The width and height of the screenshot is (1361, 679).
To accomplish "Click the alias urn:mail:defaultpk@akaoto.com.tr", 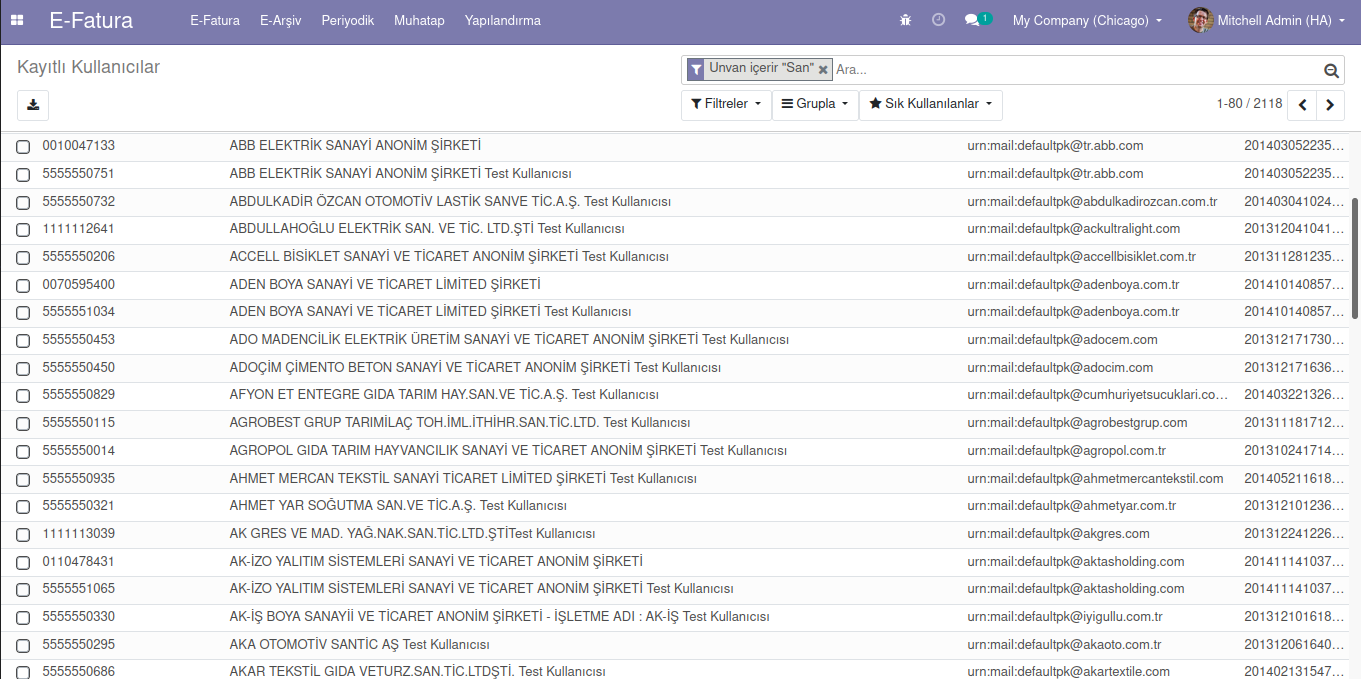I will [x=1064, y=645].
